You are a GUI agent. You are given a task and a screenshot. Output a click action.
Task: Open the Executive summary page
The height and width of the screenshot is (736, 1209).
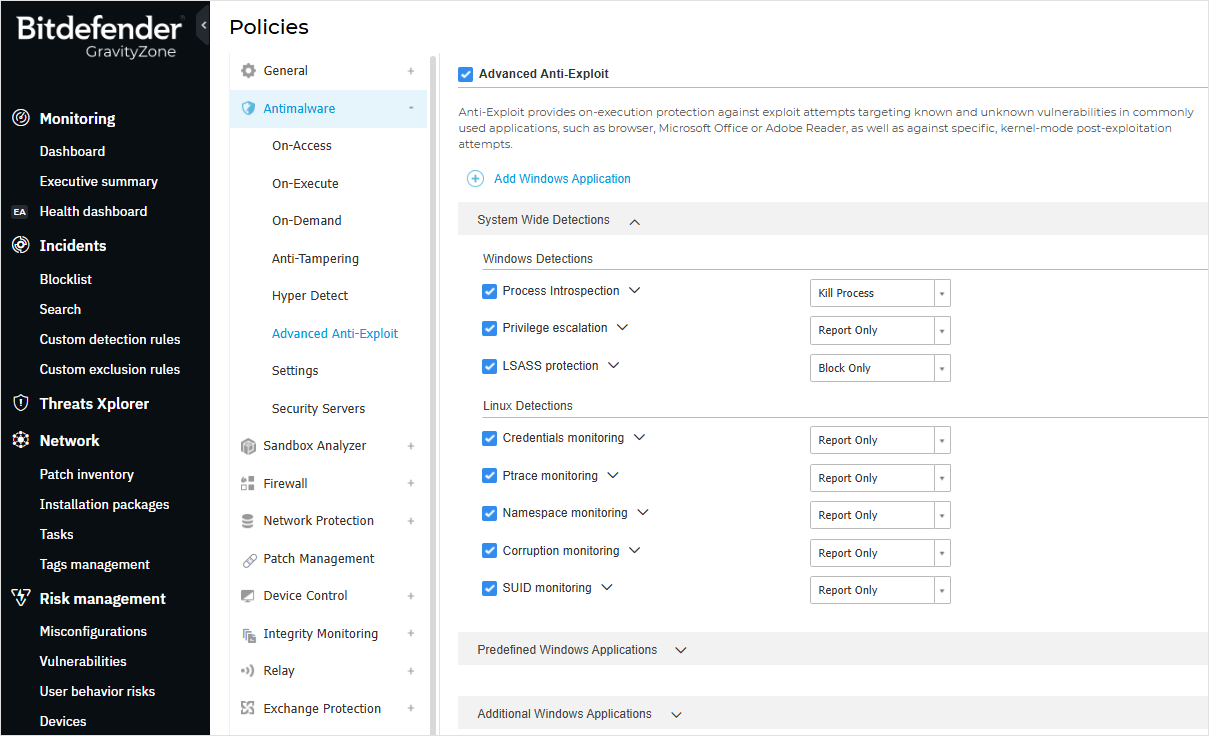[x=98, y=182]
